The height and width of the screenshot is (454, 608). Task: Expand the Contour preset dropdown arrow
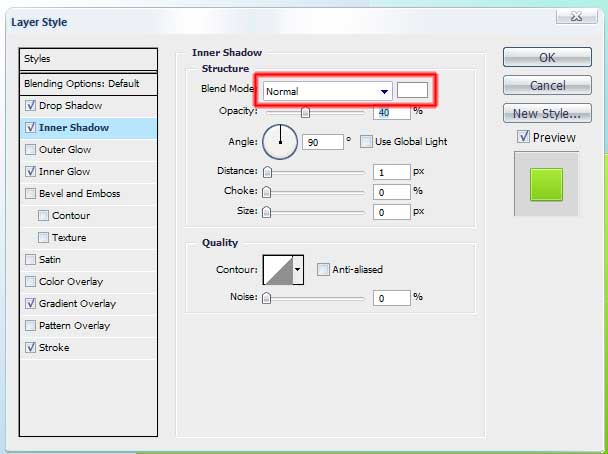(299, 269)
